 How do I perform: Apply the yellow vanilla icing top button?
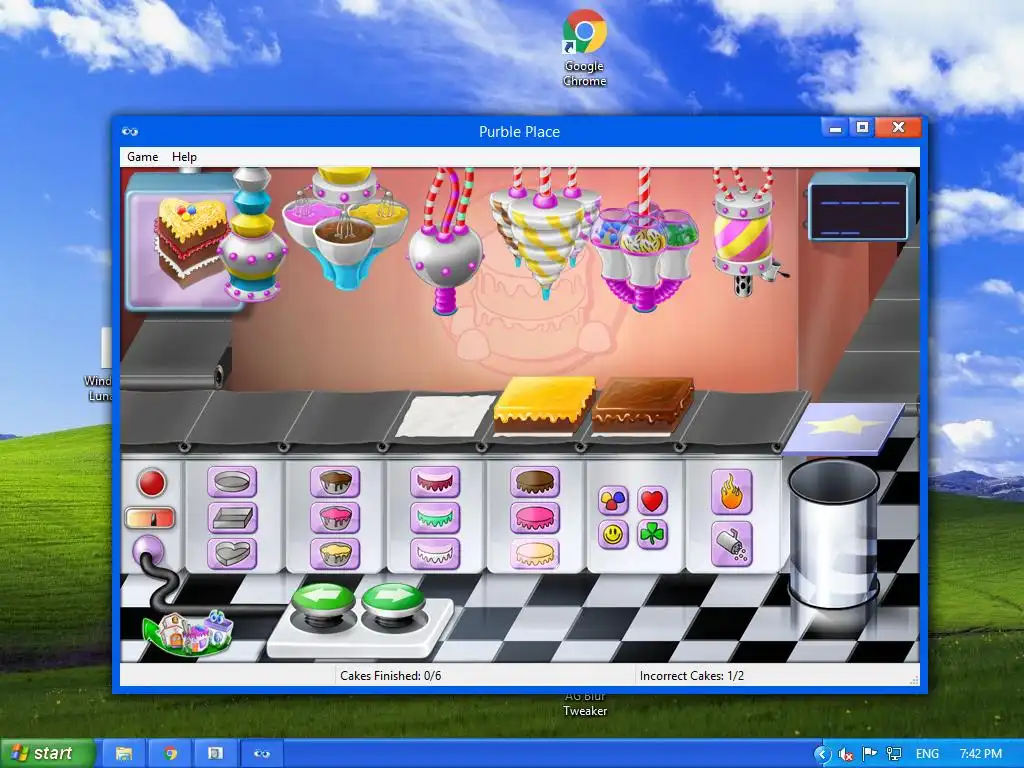click(535, 553)
